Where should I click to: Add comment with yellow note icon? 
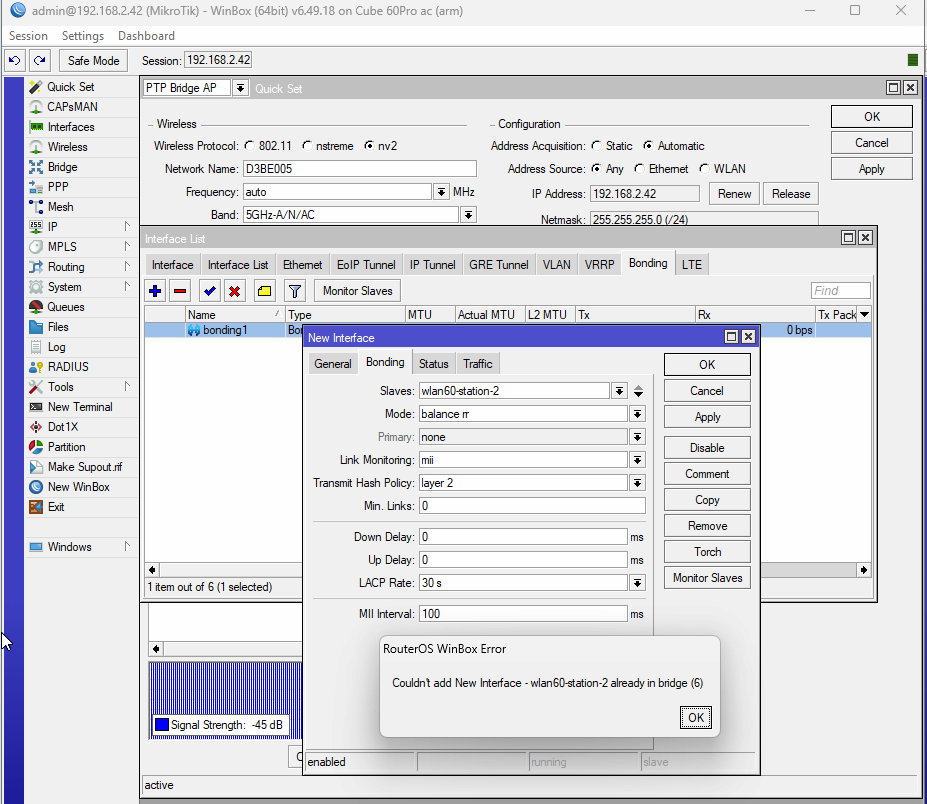click(264, 291)
